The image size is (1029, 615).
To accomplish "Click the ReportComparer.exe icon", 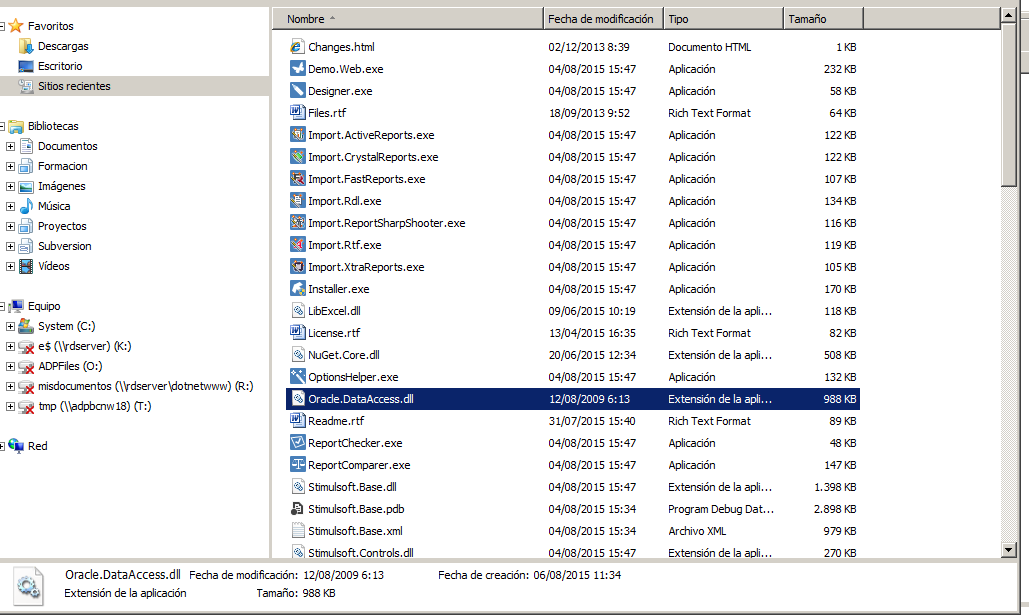I will tap(297, 465).
